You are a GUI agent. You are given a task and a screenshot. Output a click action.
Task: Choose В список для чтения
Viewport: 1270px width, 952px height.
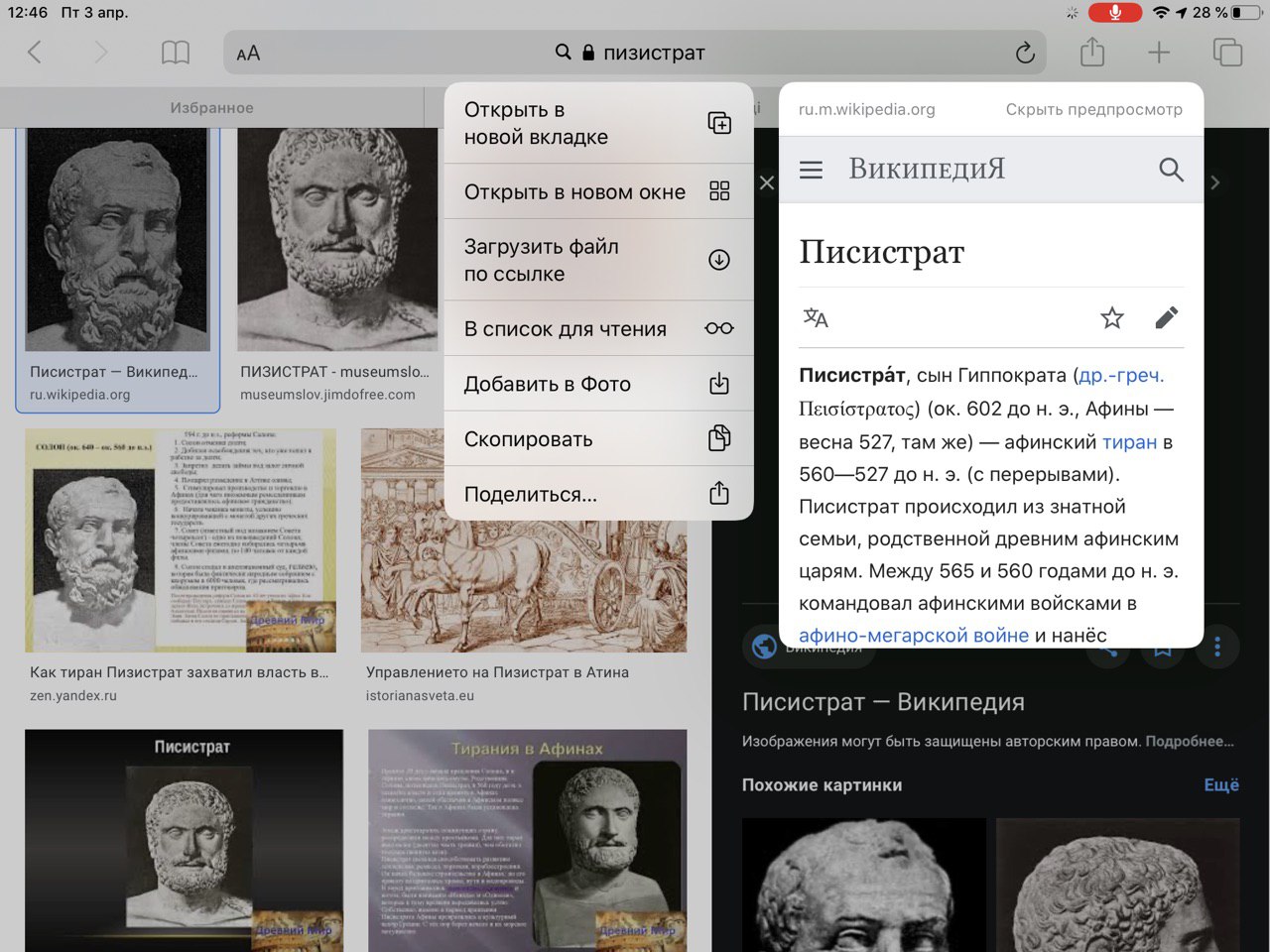click(x=598, y=328)
